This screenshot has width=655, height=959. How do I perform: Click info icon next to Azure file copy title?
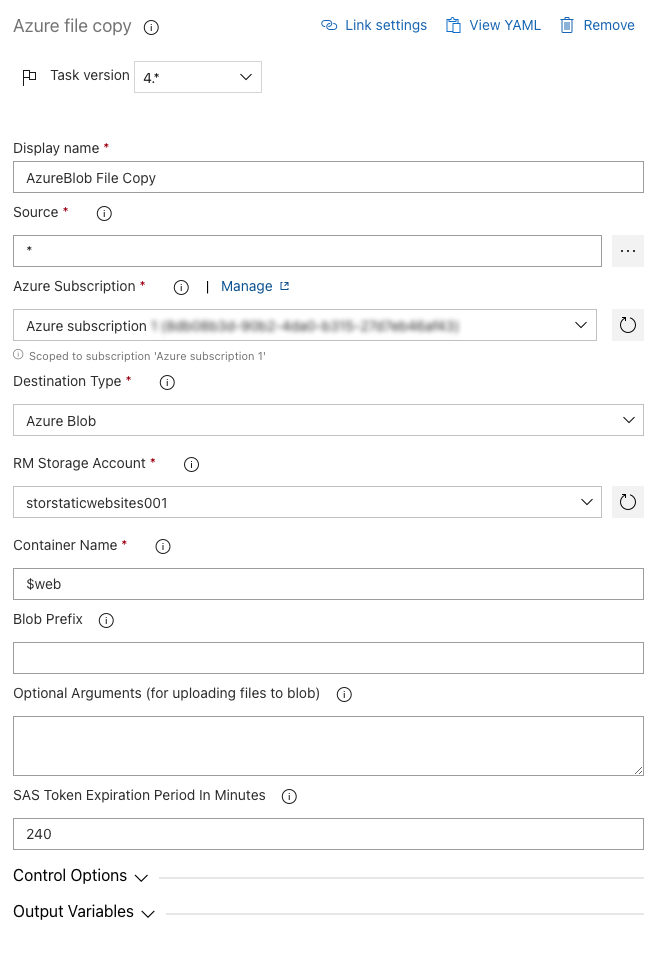point(151,27)
